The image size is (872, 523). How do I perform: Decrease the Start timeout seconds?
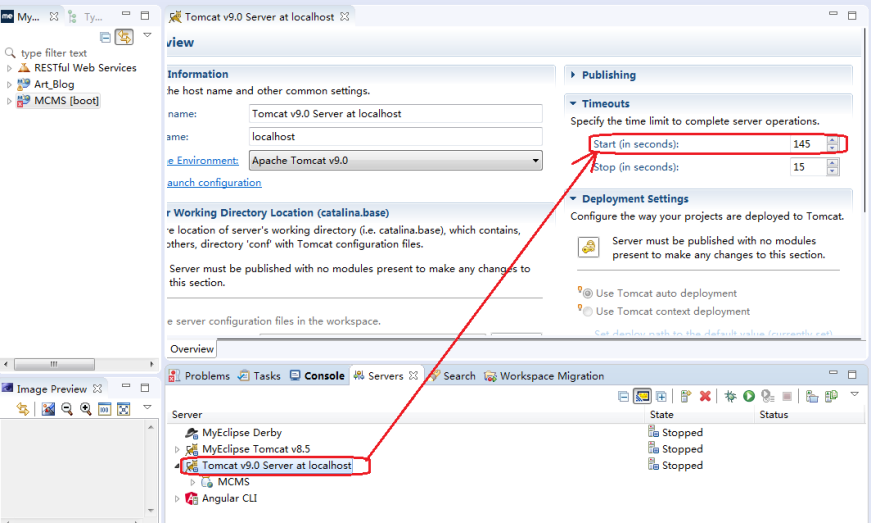[832, 148]
